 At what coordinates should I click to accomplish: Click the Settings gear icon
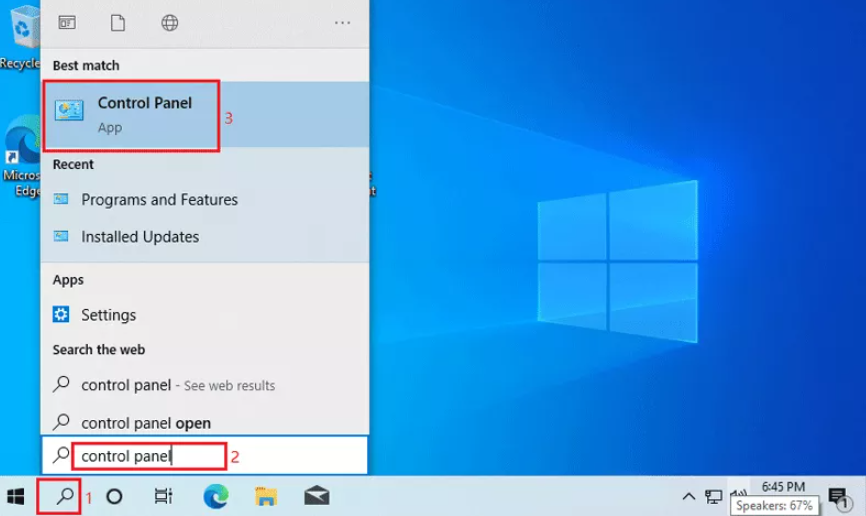tap(61, 314)
